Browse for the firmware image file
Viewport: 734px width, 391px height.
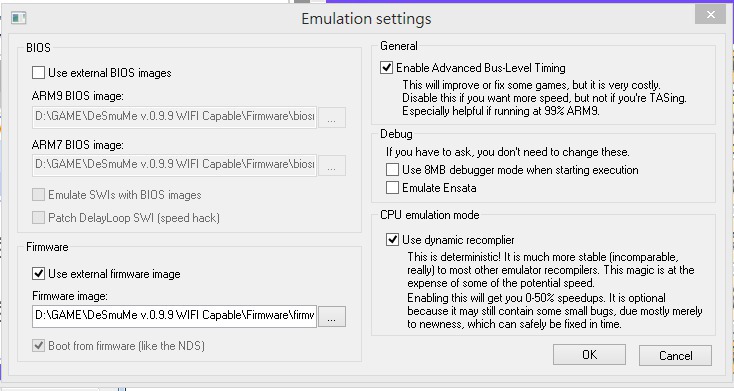(332, 317)
